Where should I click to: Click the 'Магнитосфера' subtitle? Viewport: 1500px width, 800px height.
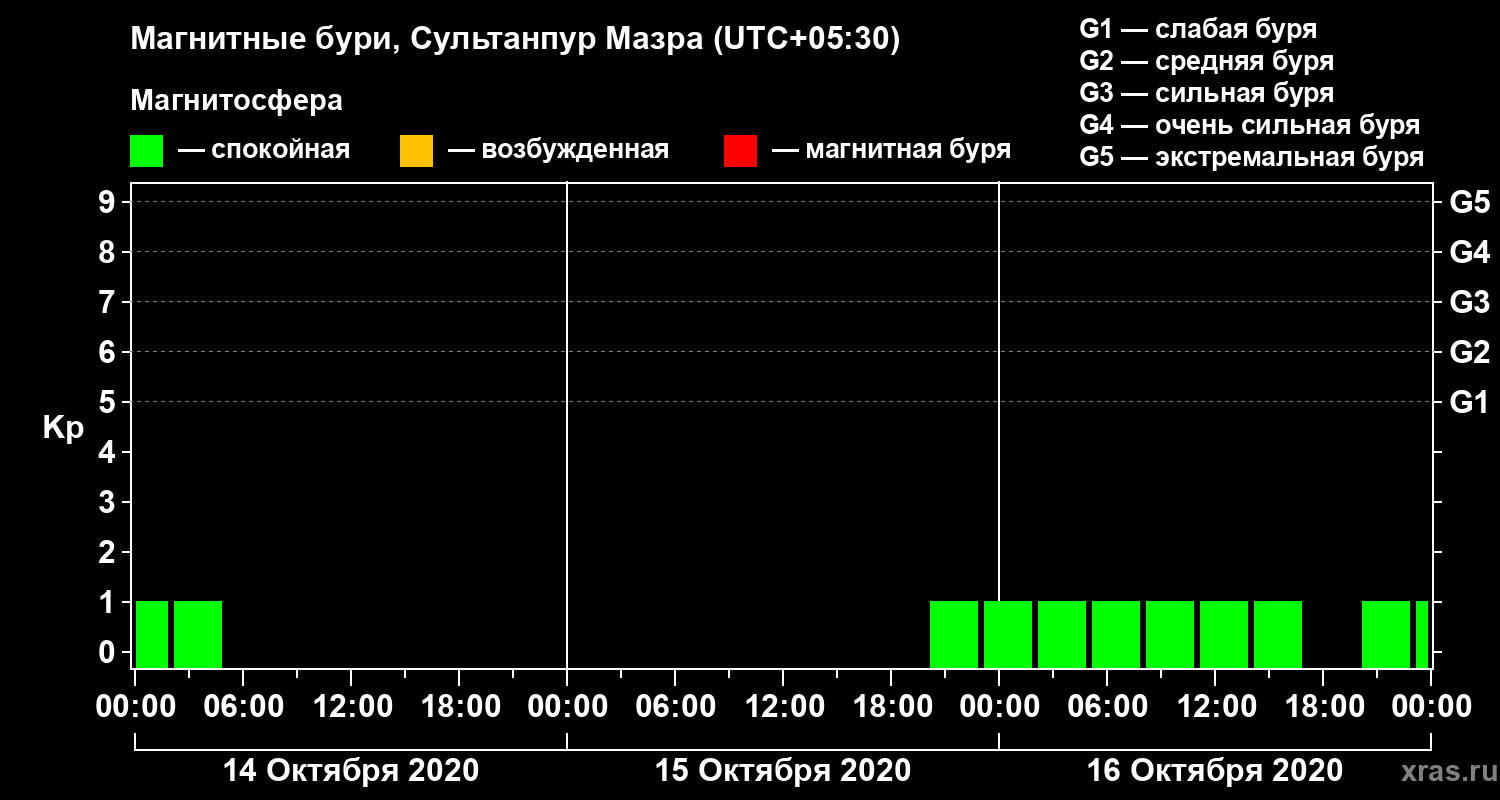pos(236,101)
